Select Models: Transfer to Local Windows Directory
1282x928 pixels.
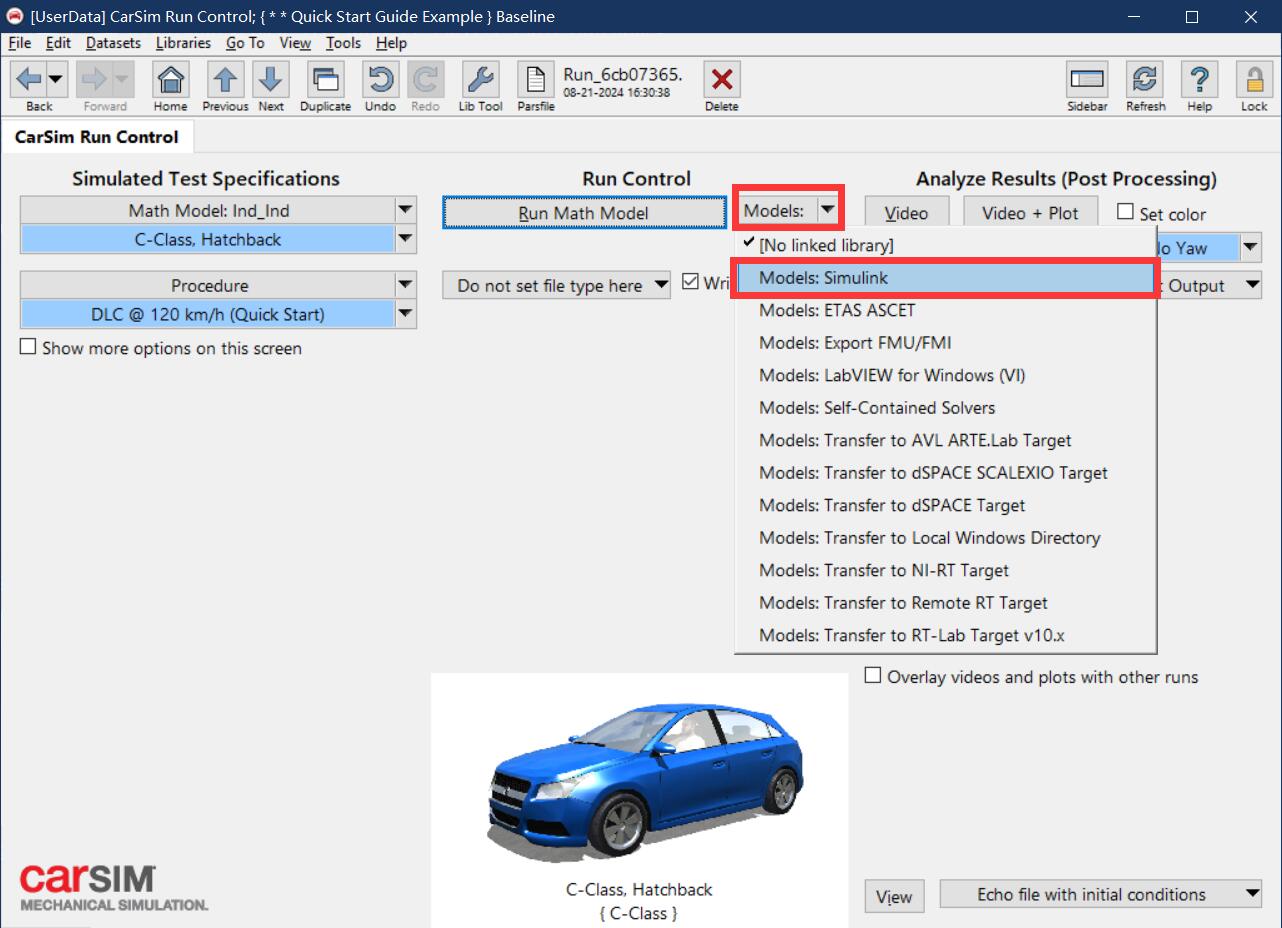pyautogui.click(x=945, y=538)
